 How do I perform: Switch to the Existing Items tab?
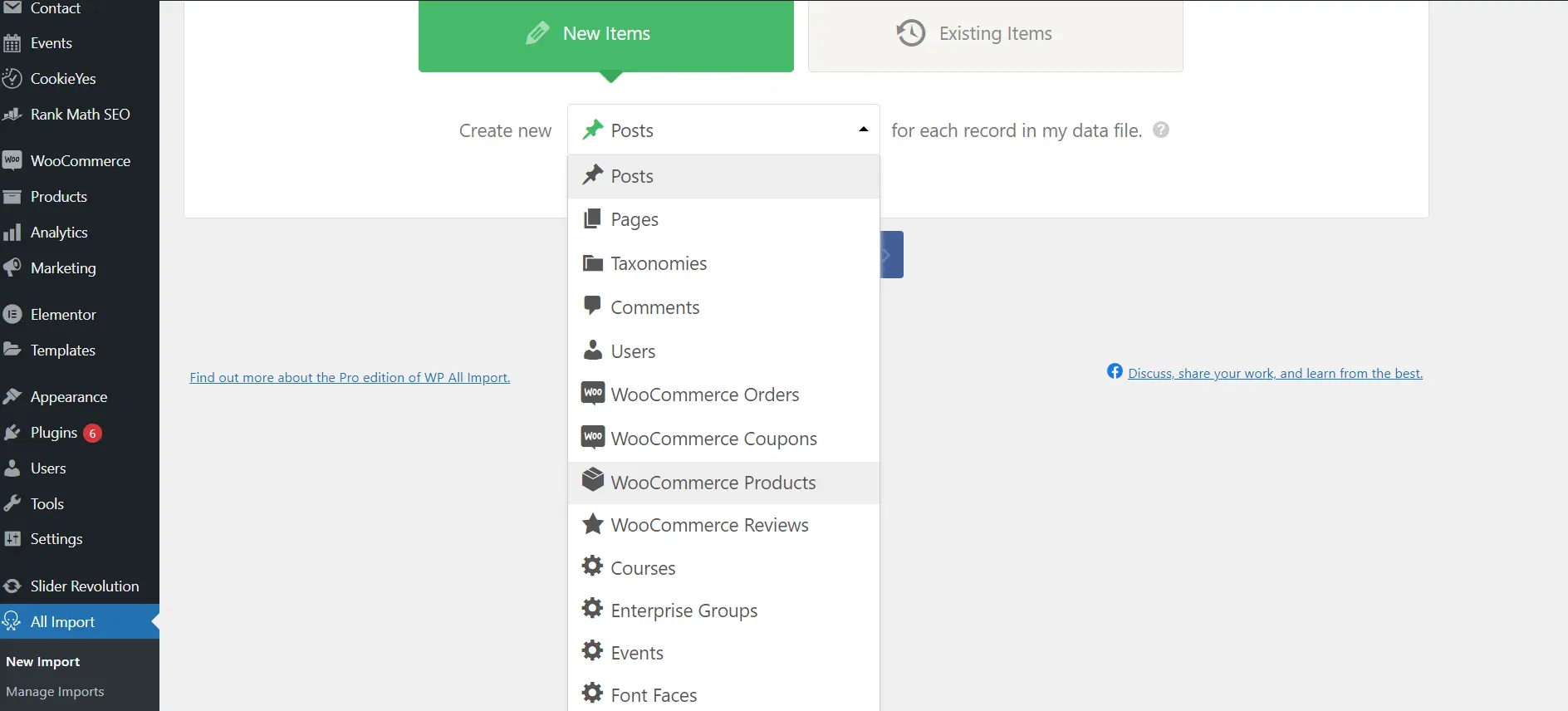pos(996,35)
